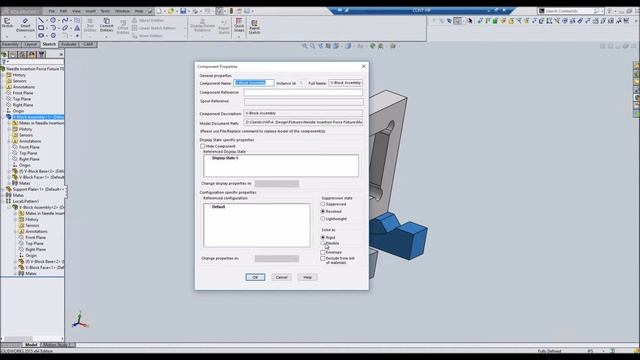Click the Smart Dimension tool
Screen dimensions: 640x360
[25, 25]
